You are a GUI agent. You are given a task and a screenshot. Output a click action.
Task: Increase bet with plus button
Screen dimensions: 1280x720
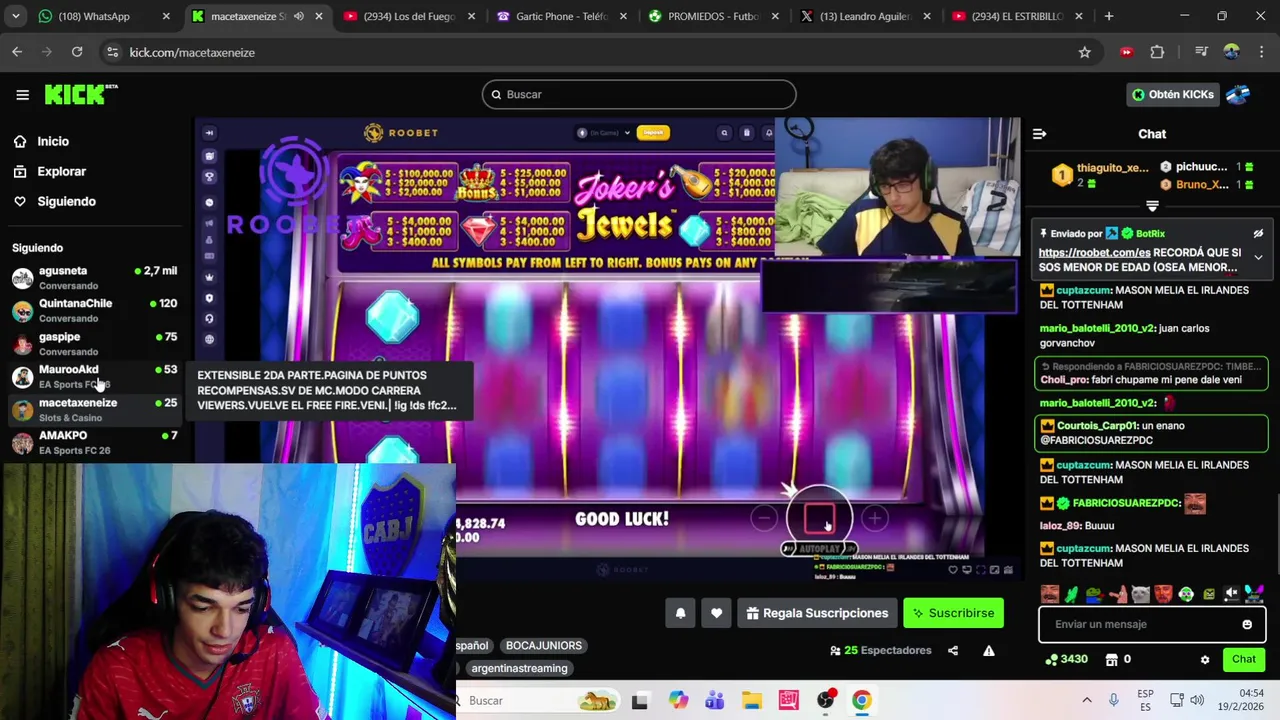(x=875, y=518)
